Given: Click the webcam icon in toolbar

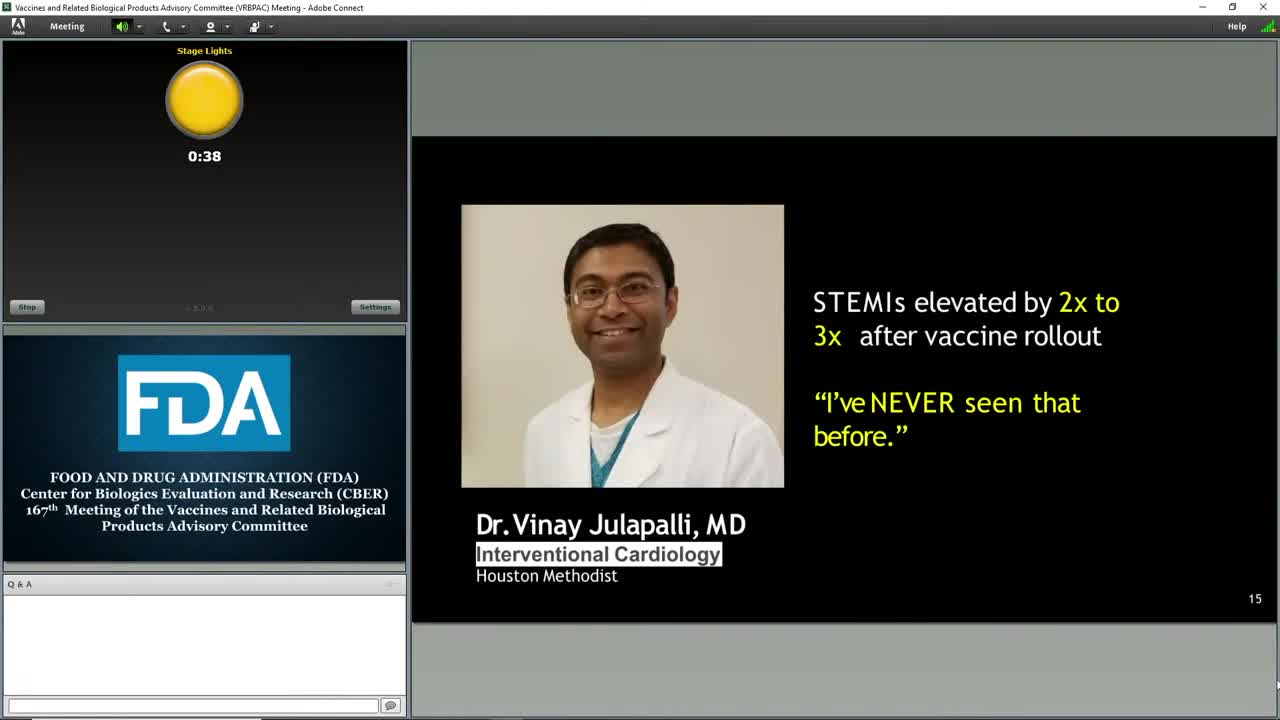Looking at the screenshot, I should (210, 27).
